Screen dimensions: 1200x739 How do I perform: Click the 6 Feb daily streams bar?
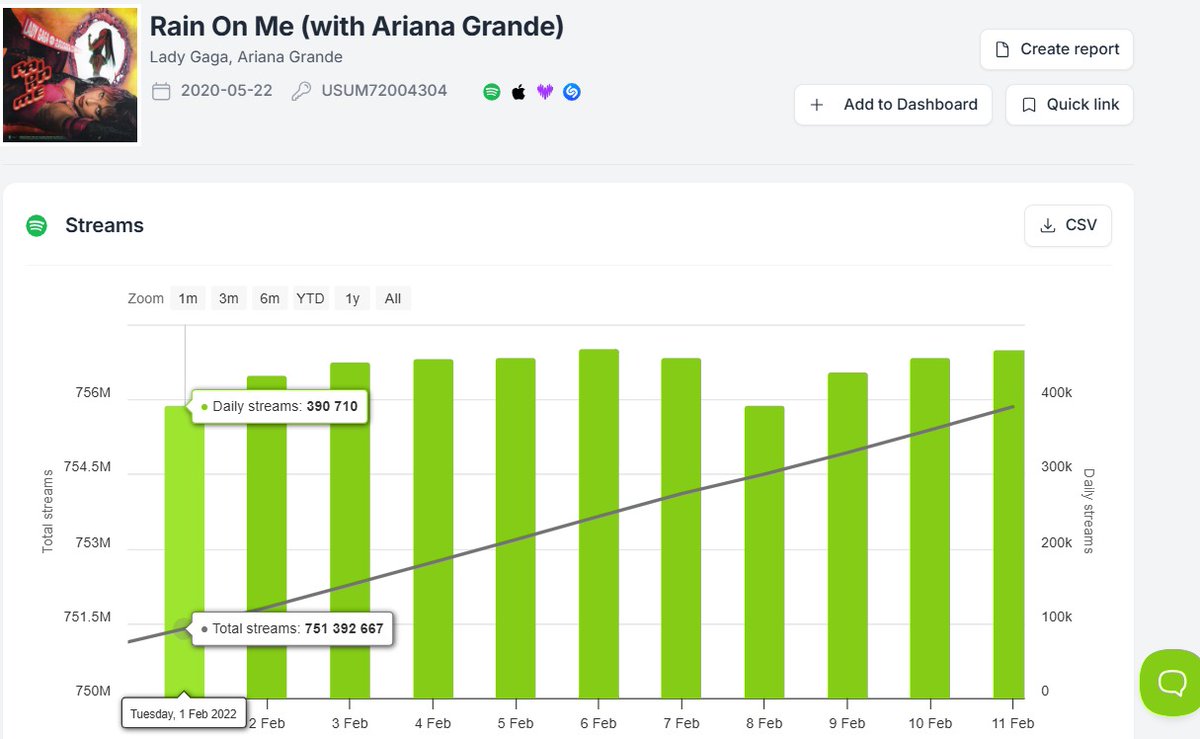click(599, 524)
